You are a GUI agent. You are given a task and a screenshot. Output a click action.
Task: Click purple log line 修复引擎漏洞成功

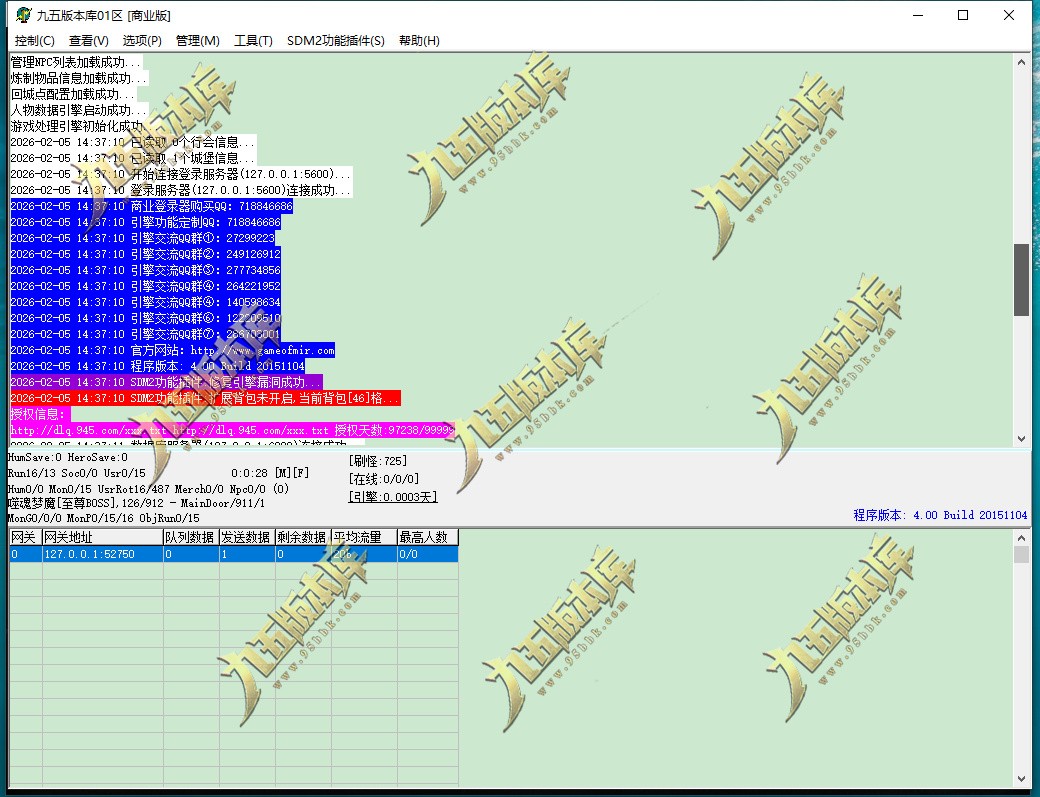point(166,382)
